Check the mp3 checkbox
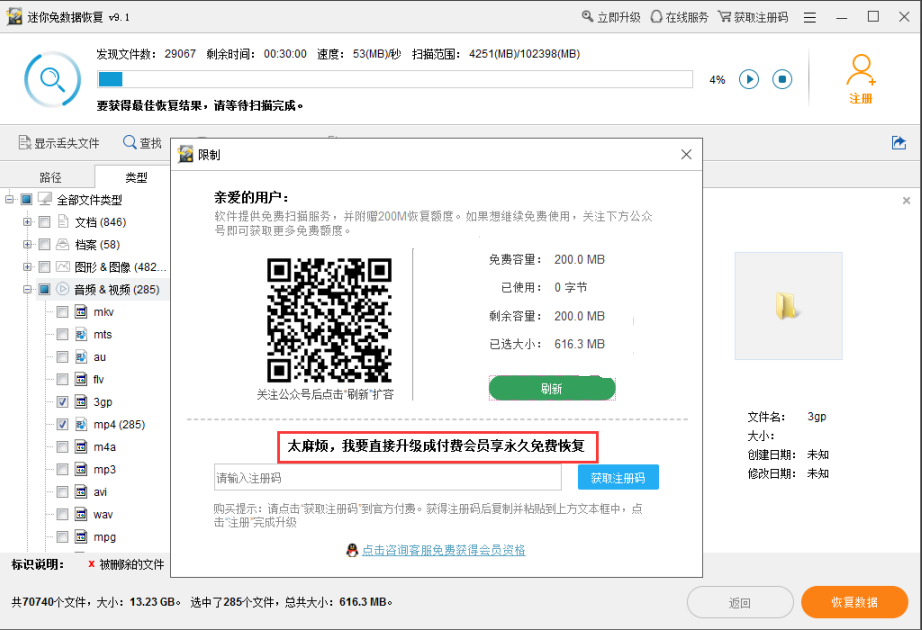This screenshot has height=630, width=922. (x=62, y=469)
